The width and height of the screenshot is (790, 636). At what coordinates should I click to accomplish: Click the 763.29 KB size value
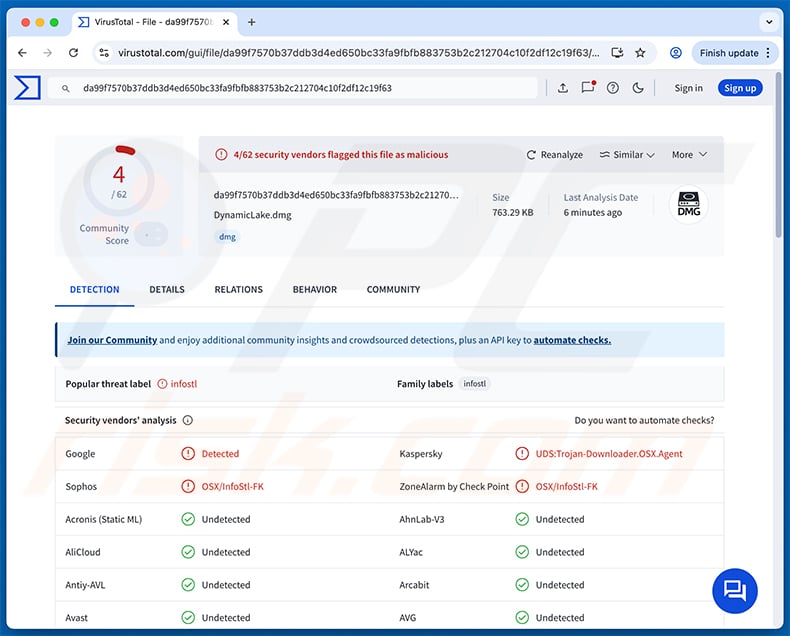[512, 213]
